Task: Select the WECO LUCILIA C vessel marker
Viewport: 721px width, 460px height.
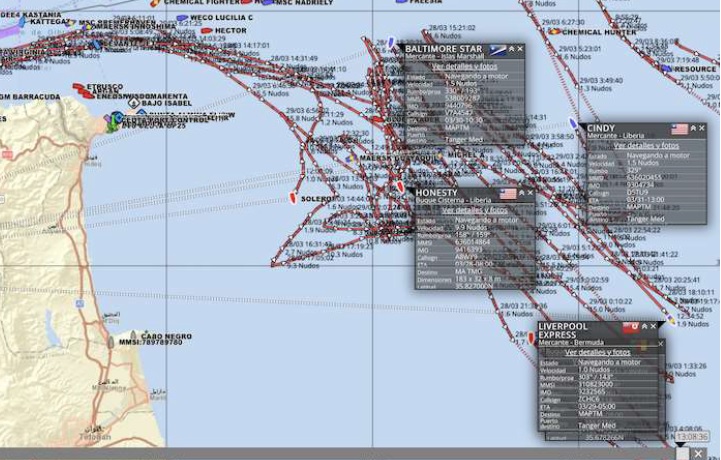Action: click(182, 18)
